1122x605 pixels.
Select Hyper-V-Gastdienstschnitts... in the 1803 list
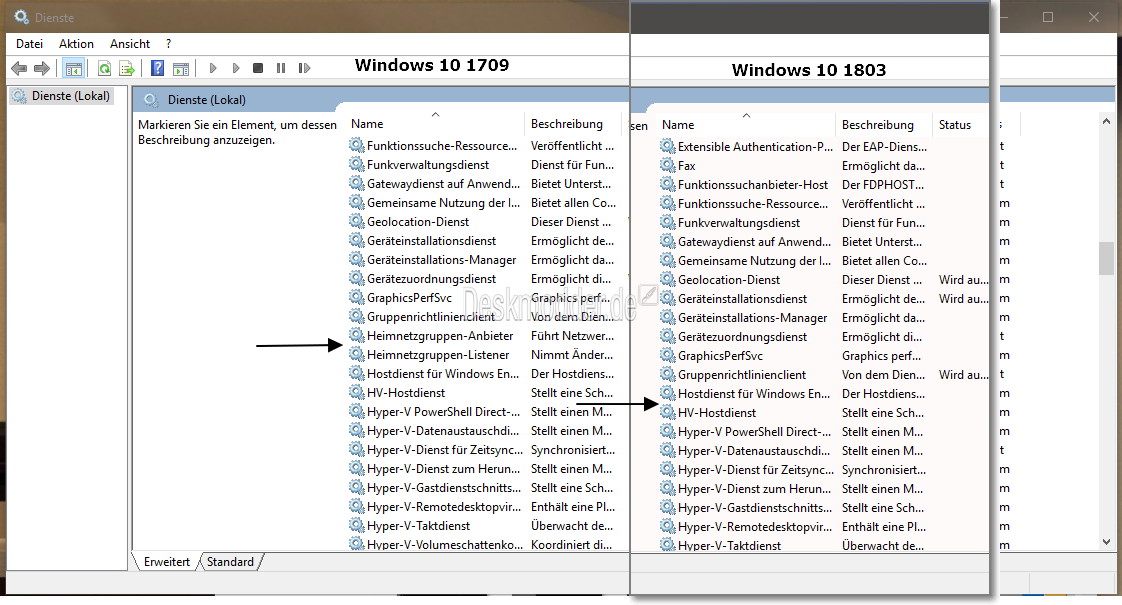coord(755,508)
